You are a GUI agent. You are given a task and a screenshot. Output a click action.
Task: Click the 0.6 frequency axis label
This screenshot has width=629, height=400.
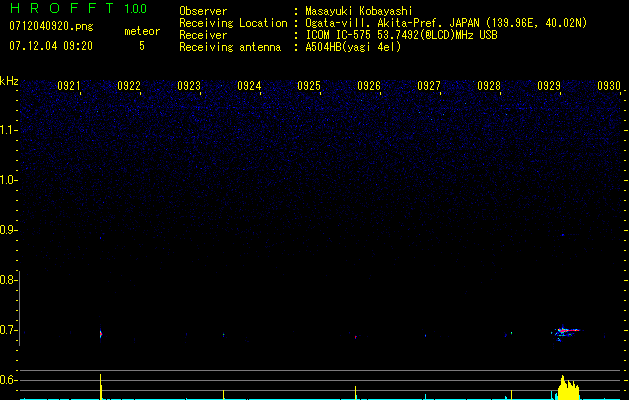pyautogui.click(x=8, y=380)
